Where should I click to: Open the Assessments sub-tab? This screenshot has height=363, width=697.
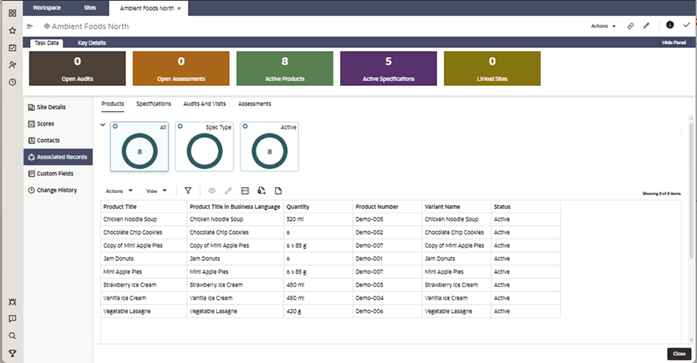pos(255,104)
